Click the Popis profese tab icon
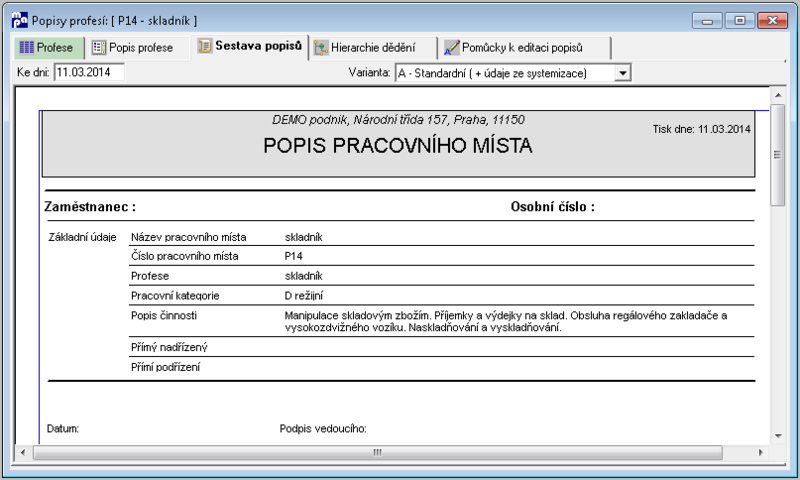The image size is (800, 480). click(98, 47)
